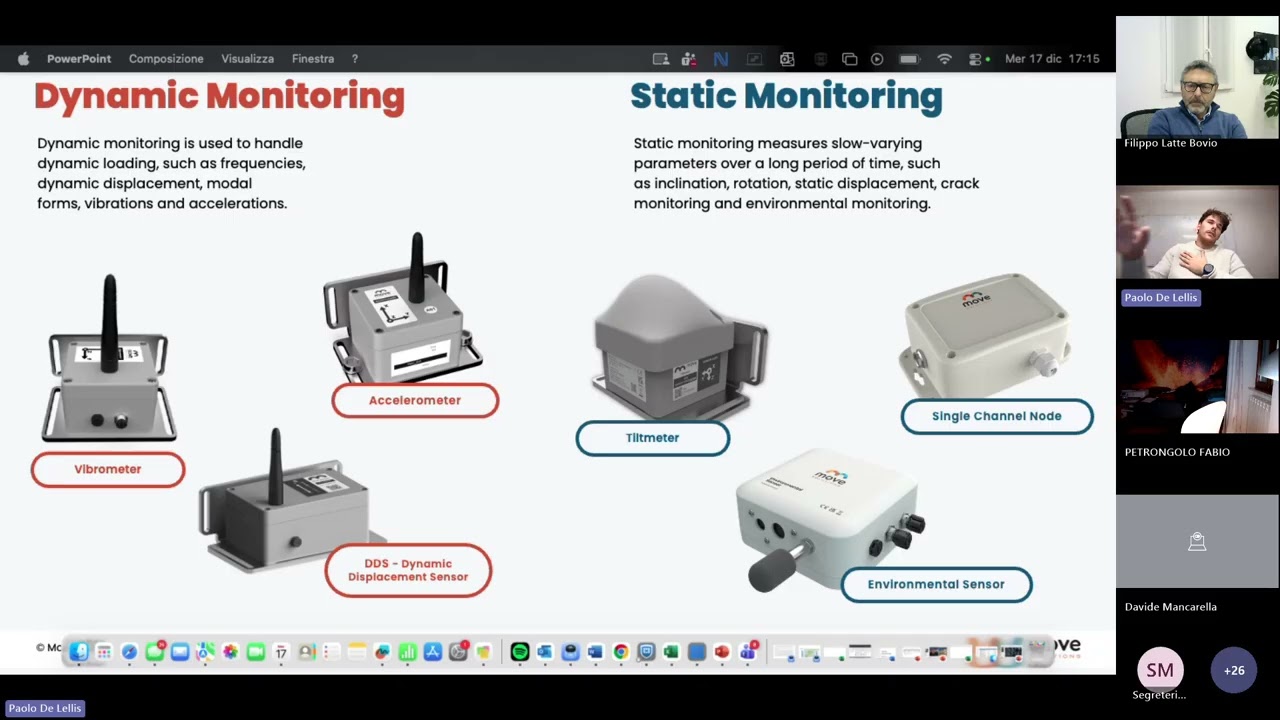Image resolution: width=1280 pixels, height=720 pixels.
Task: Show battery status in menu bar
Action: pos(910,59)
